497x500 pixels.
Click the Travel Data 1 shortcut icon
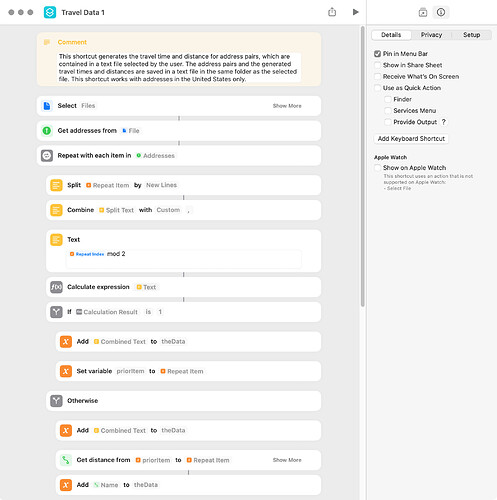(50, 12)
